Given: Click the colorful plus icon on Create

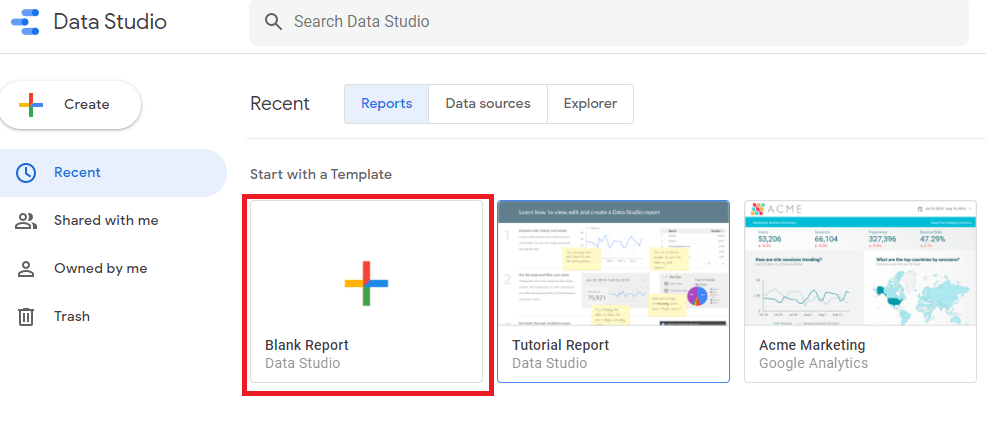Looking at the screenshot, I should [31, 104].
